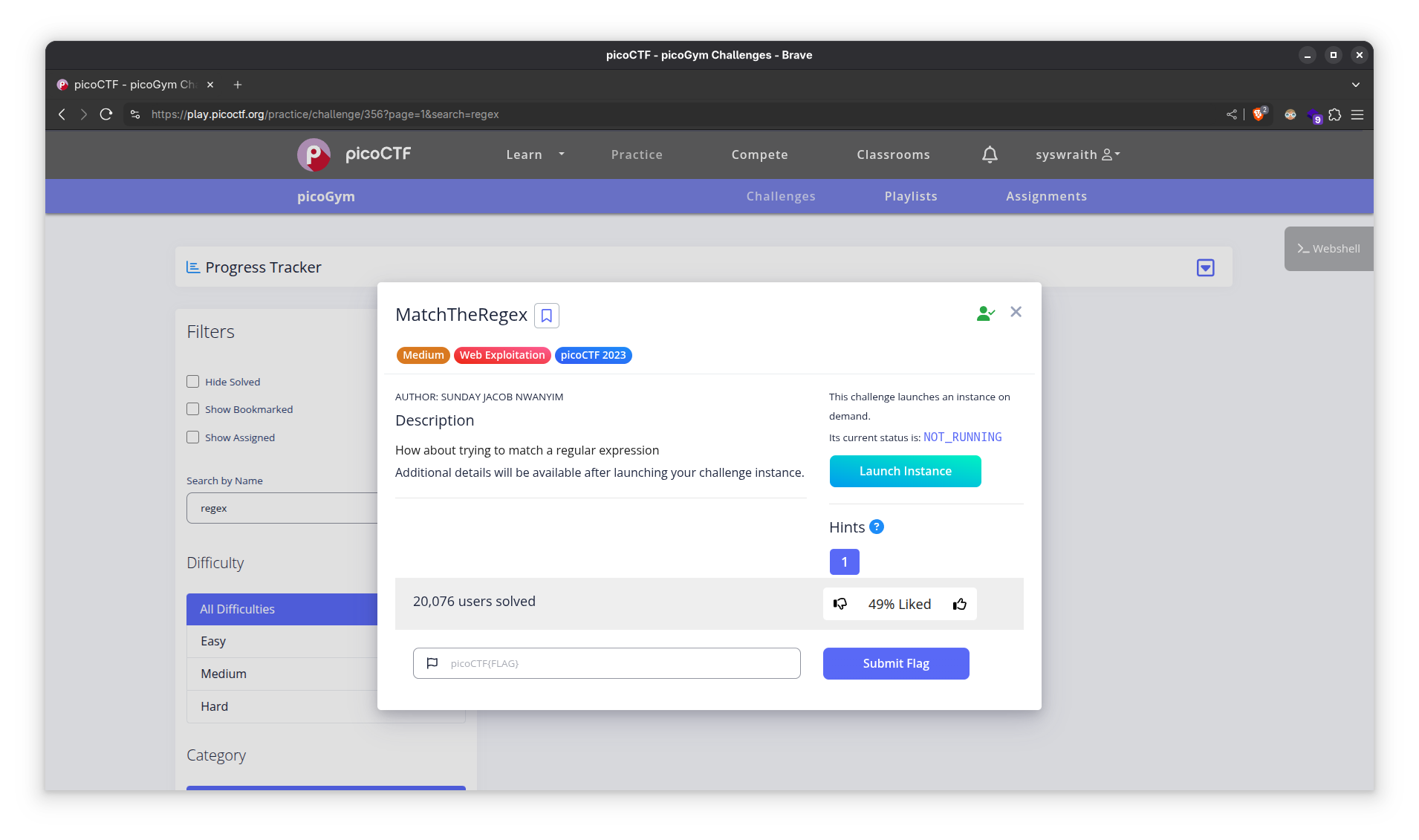
Task: Click the Submit Flag button
Action: point(896,663)
